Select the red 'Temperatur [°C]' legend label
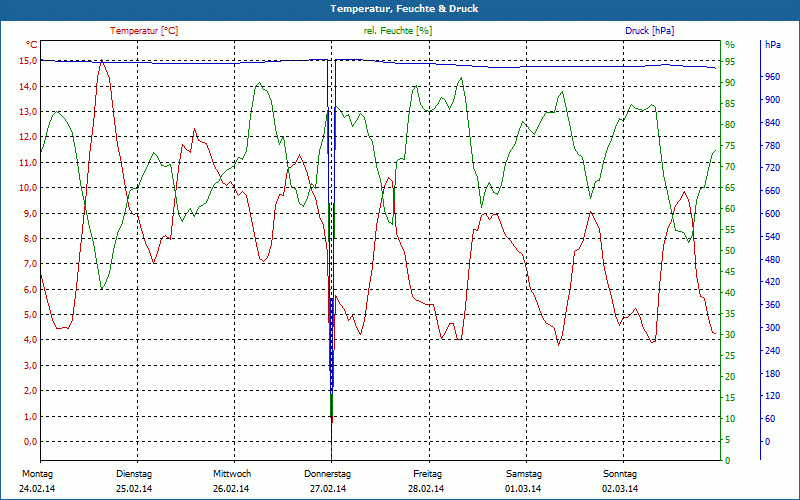This screenshot has height=500, width=800. coord(144,31)
